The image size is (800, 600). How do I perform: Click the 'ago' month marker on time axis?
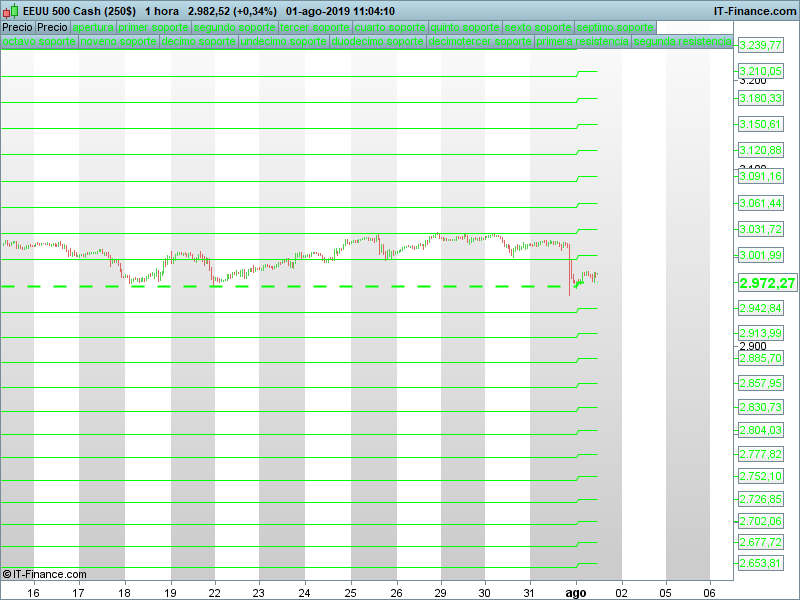(x=576, y=593)
